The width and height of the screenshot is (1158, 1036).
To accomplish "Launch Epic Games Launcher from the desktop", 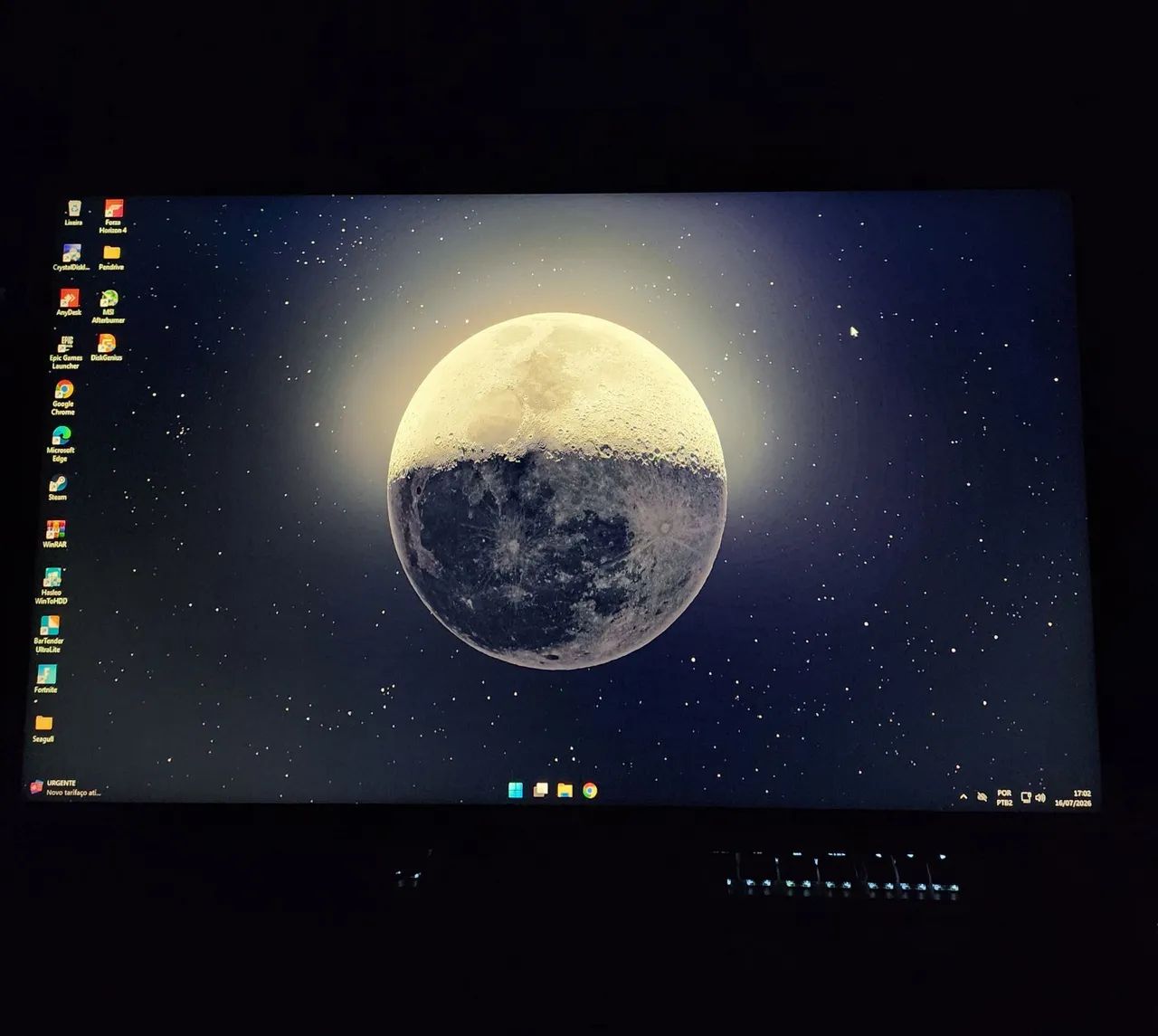I will [65, 352].
